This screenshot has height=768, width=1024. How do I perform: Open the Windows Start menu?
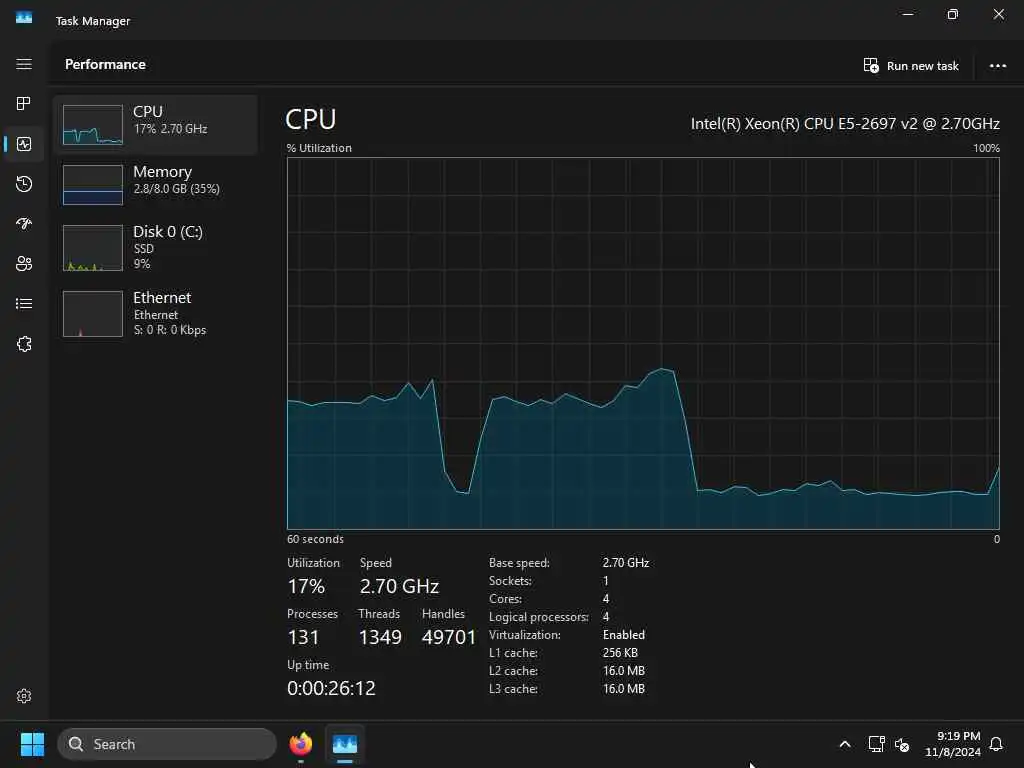(32, 744)
